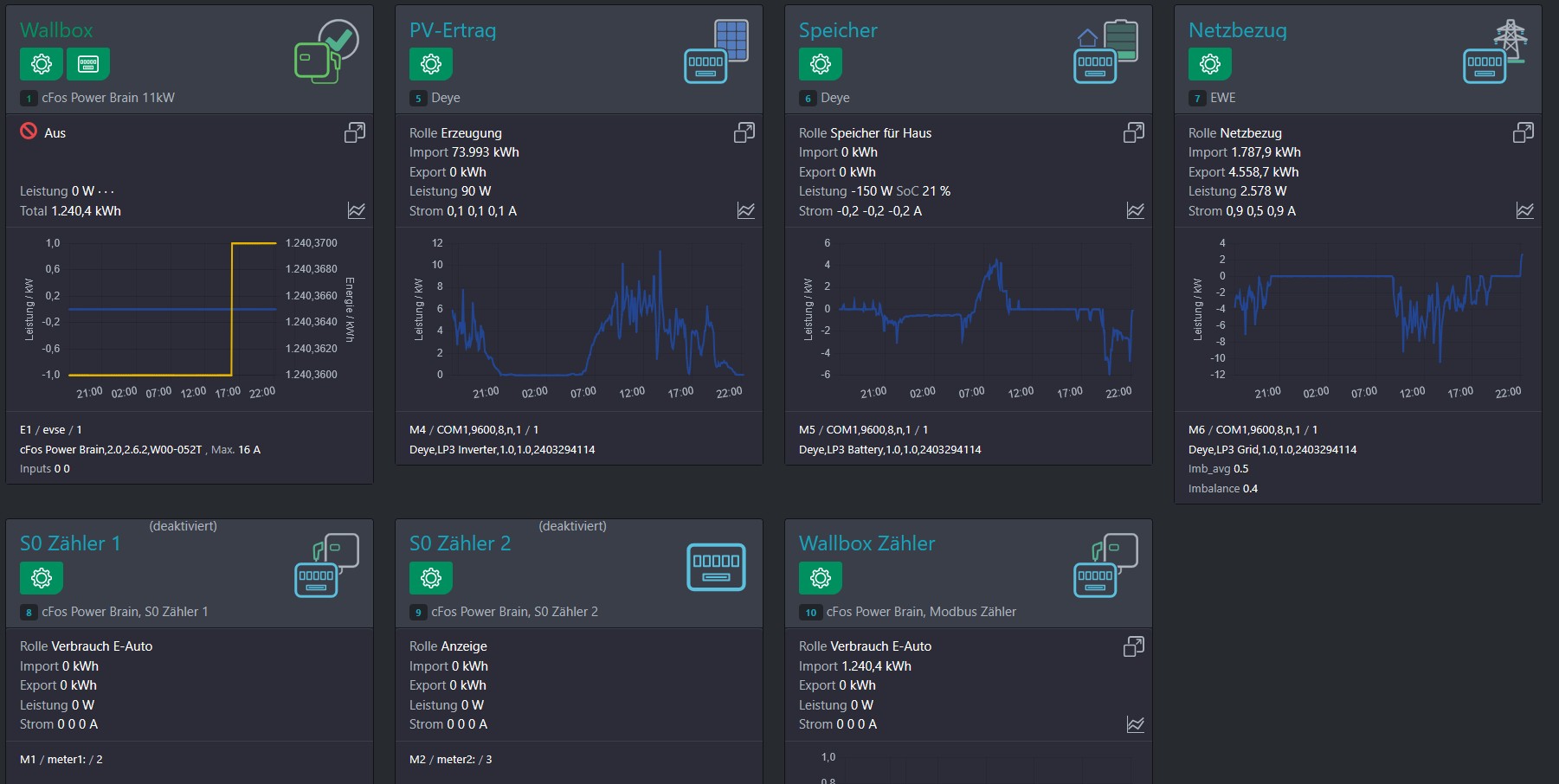Open Wallbox Zähler settings gear
1559x784 pixels.
coord(821,577)
